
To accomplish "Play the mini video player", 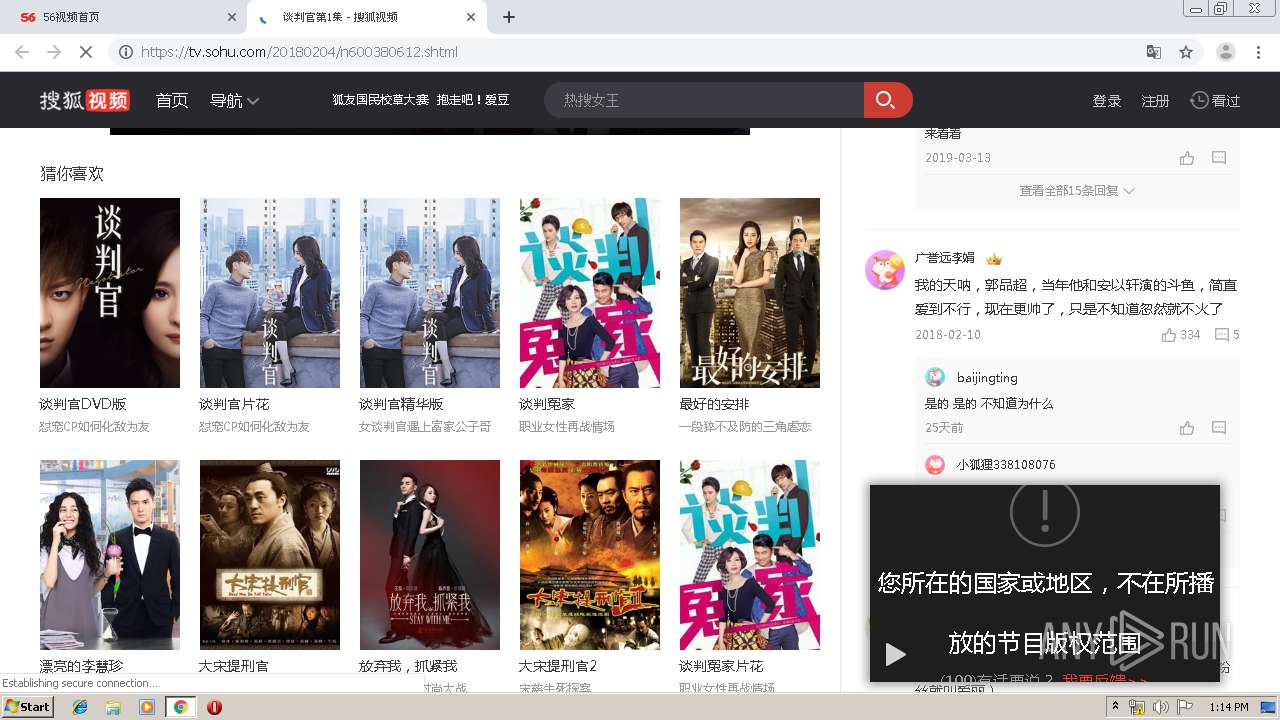I will tap(896, 655).
